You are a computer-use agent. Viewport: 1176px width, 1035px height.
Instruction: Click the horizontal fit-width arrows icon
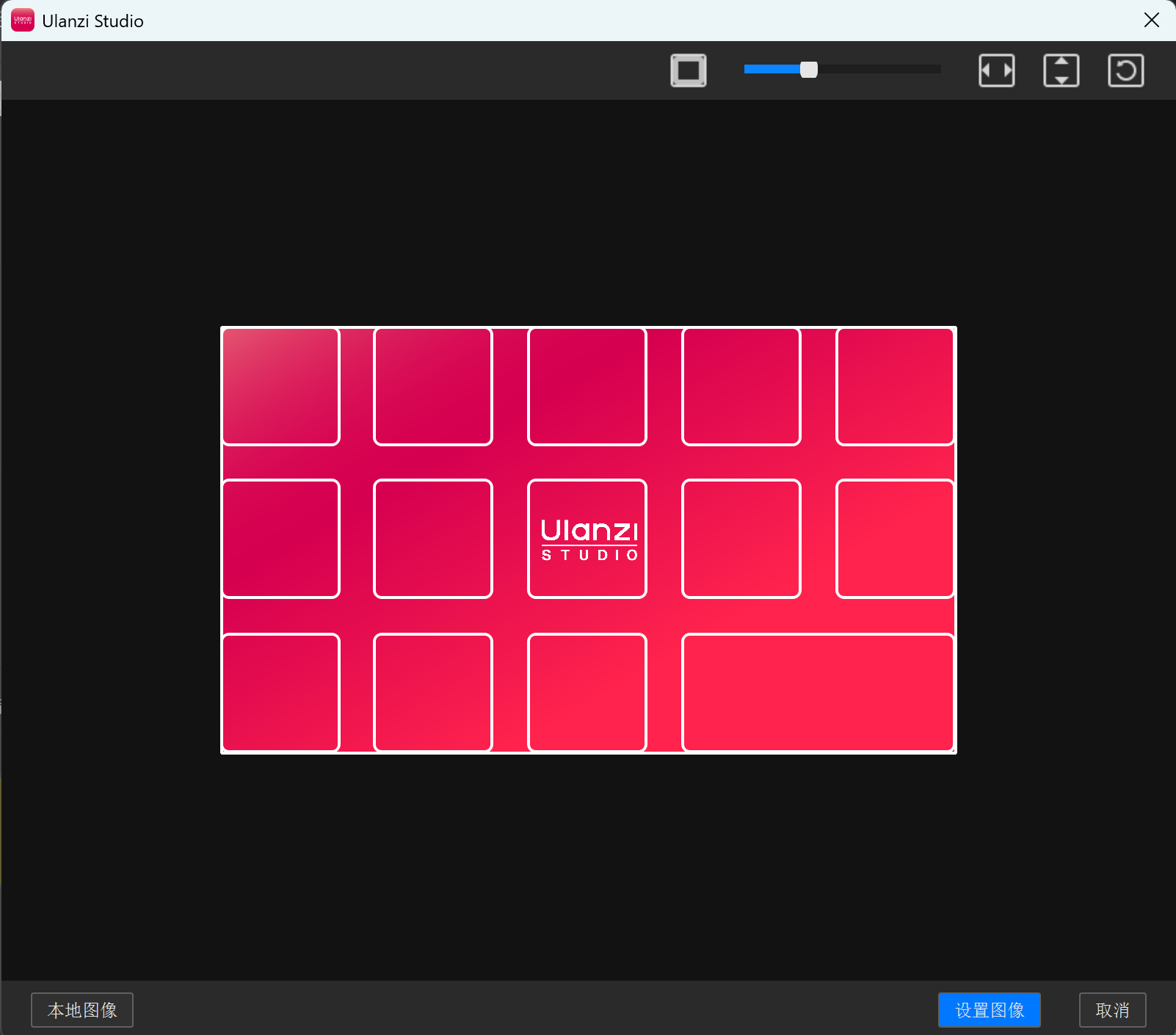click(x=996, y=70)
